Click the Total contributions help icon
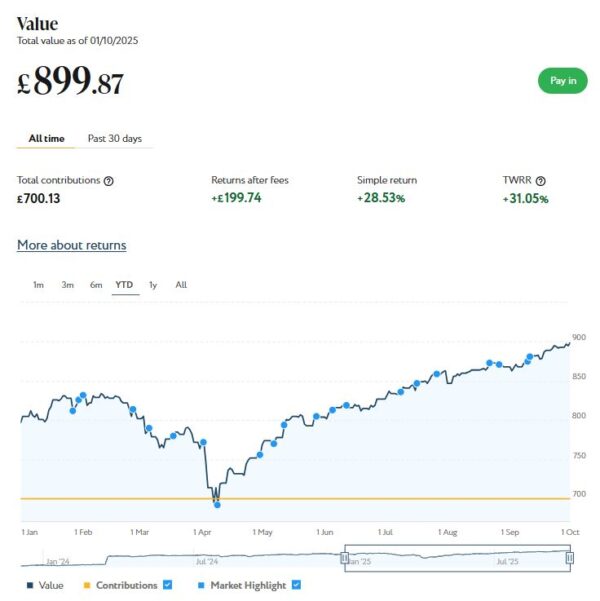This screenshot has width=600, height=601. pos(109,181)
